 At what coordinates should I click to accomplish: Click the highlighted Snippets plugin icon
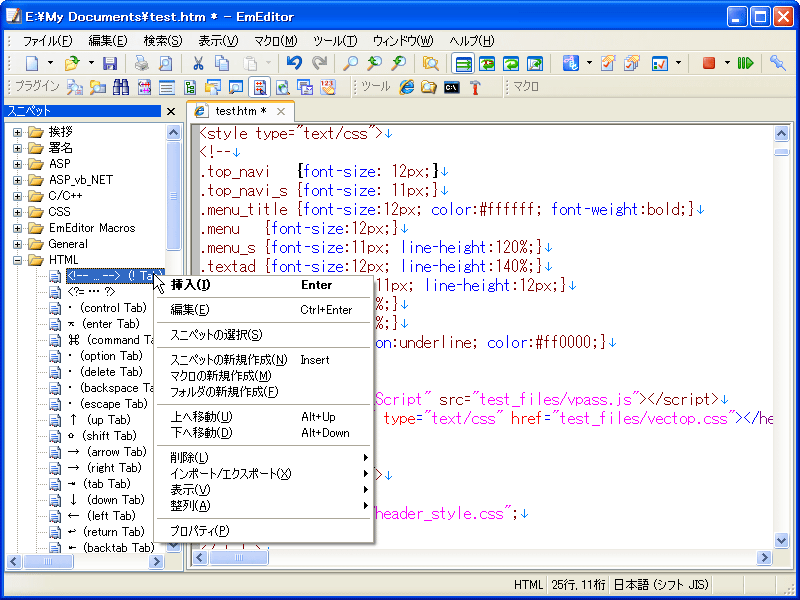[x=260, y=87]
